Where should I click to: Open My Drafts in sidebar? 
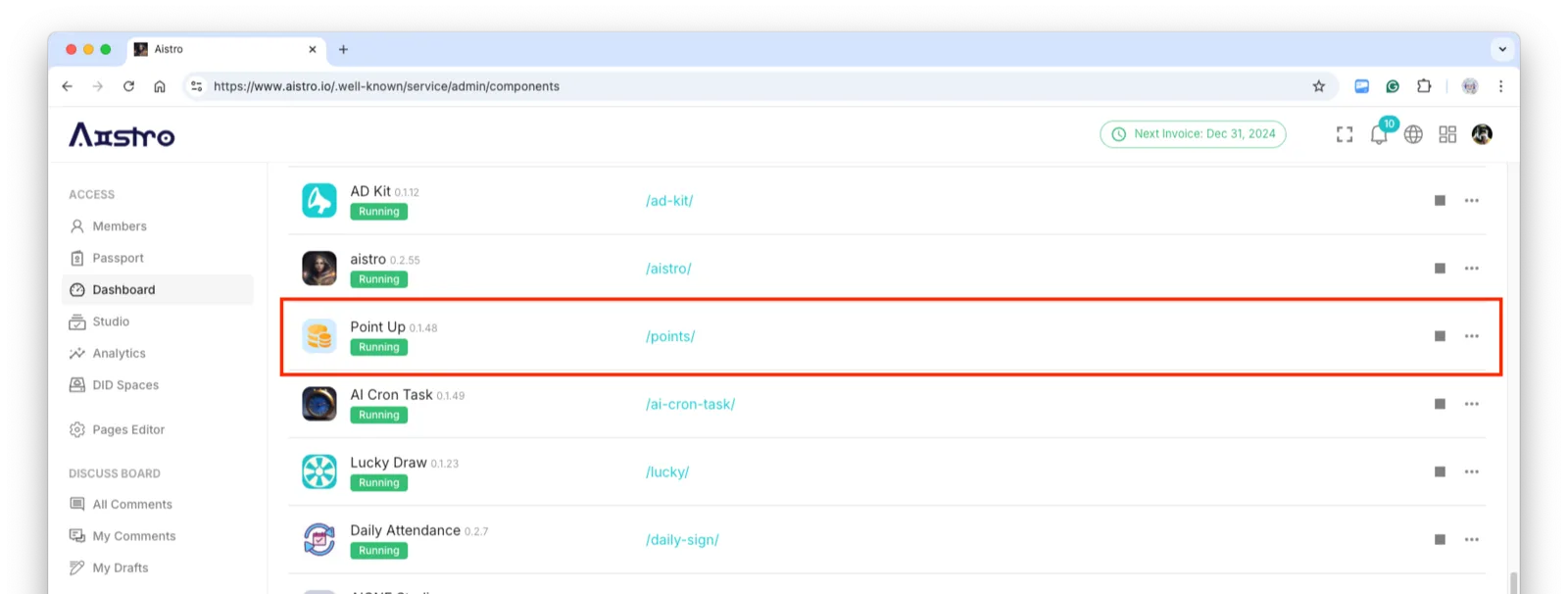(157, 568)
